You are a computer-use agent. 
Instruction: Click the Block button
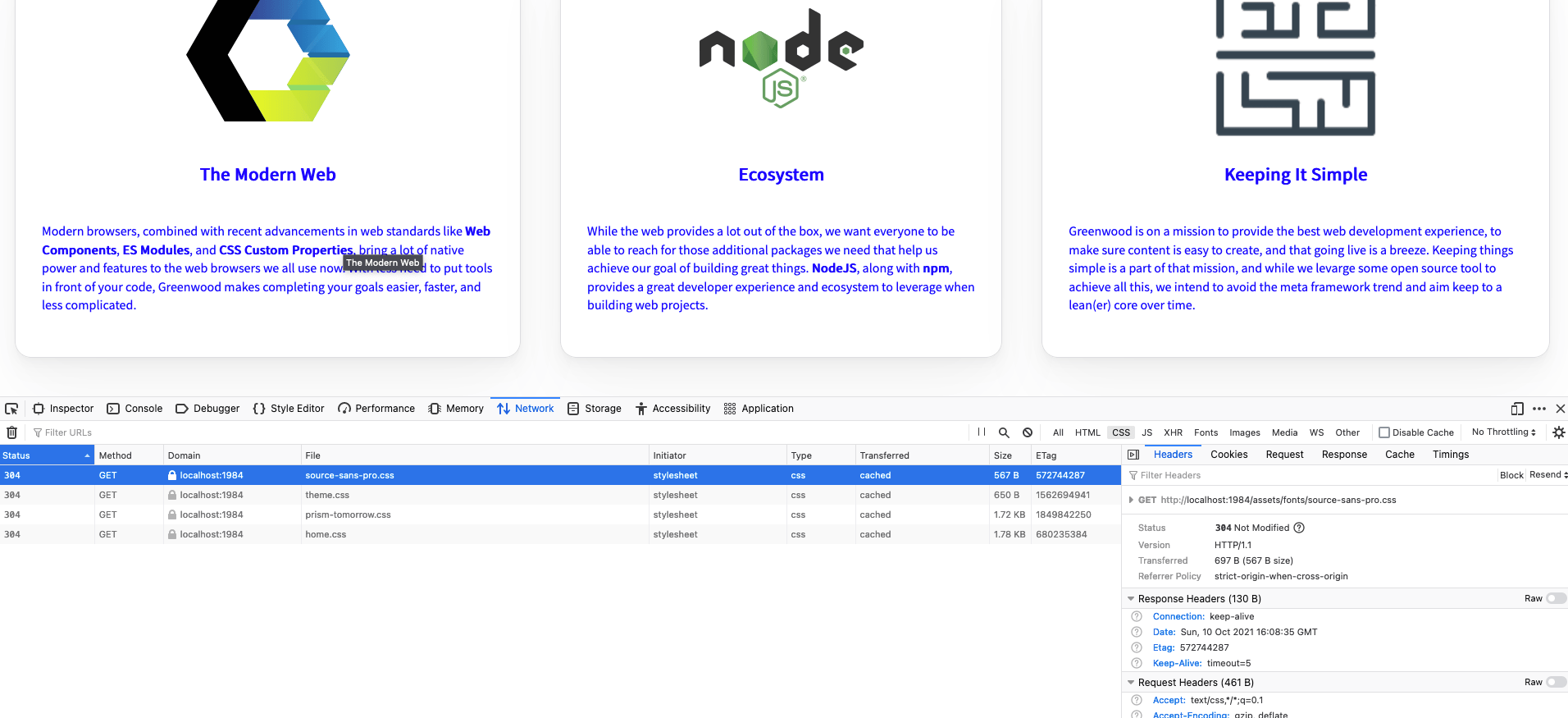tap(1511, 475)
